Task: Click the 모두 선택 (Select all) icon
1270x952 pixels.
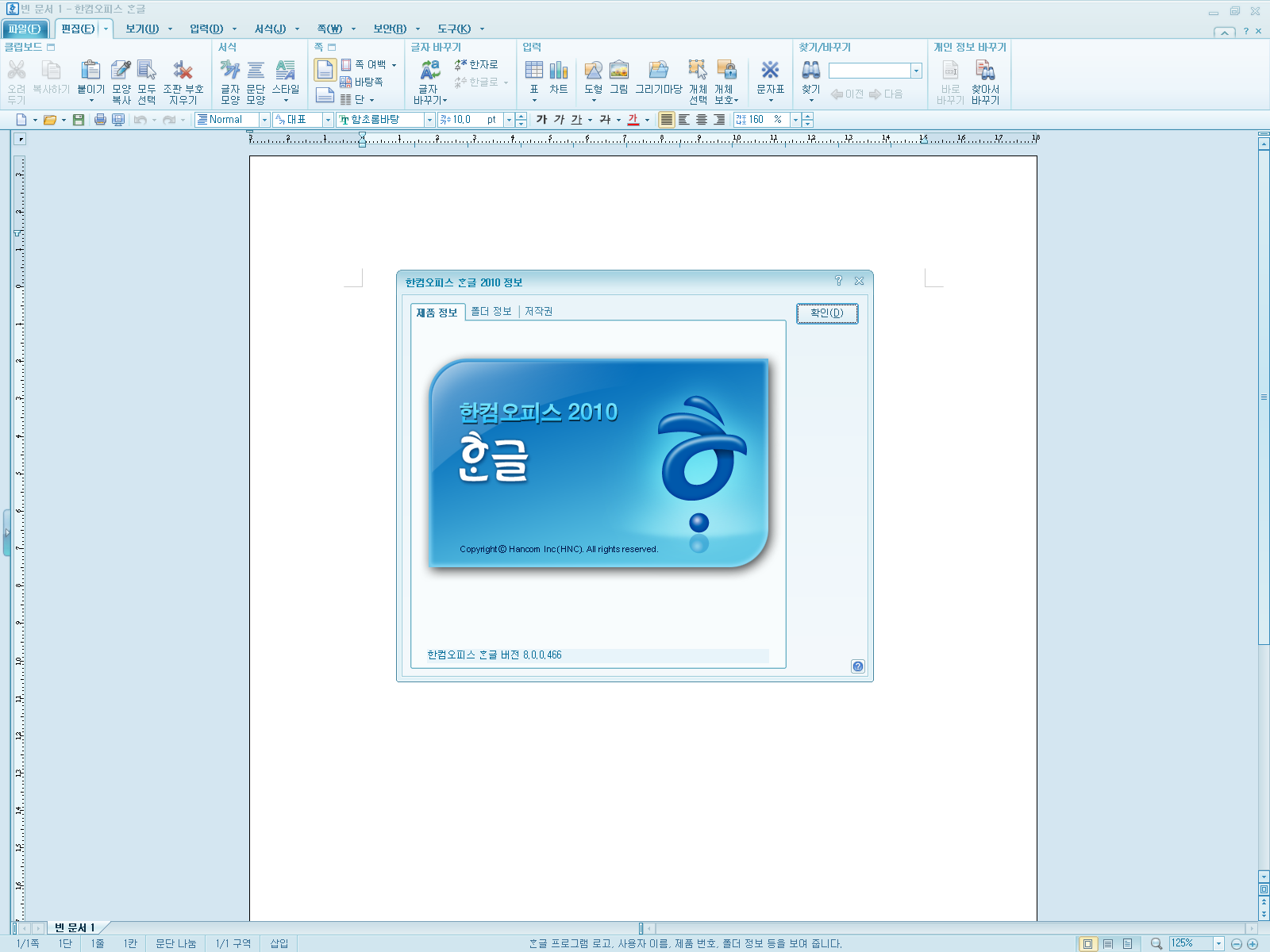Action: pyautogui.click(x=147, y=71)
